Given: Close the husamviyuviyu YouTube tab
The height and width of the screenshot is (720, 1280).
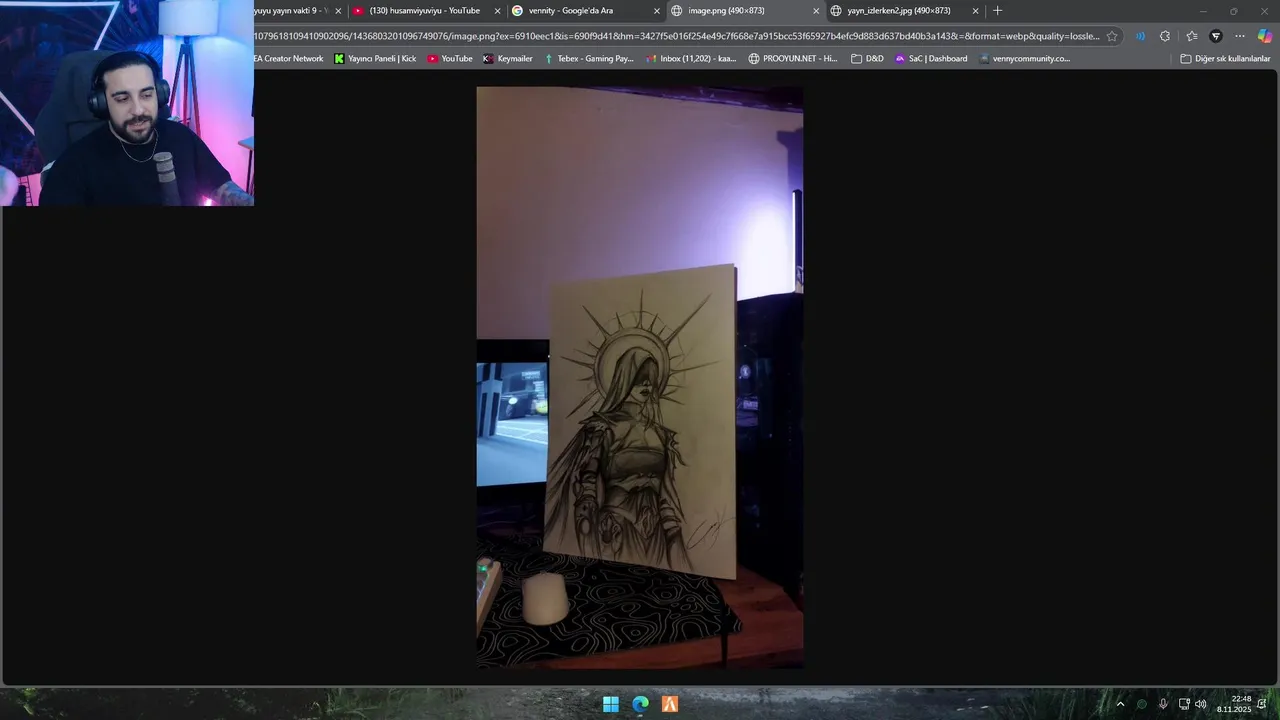Looking at the screenshot, I should [497, 11].
